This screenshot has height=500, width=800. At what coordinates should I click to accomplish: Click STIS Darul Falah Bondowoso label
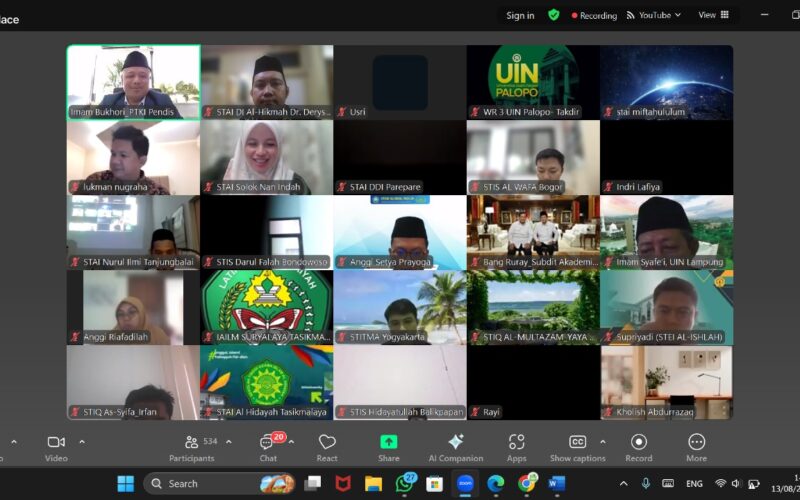(x=271, y=262)
